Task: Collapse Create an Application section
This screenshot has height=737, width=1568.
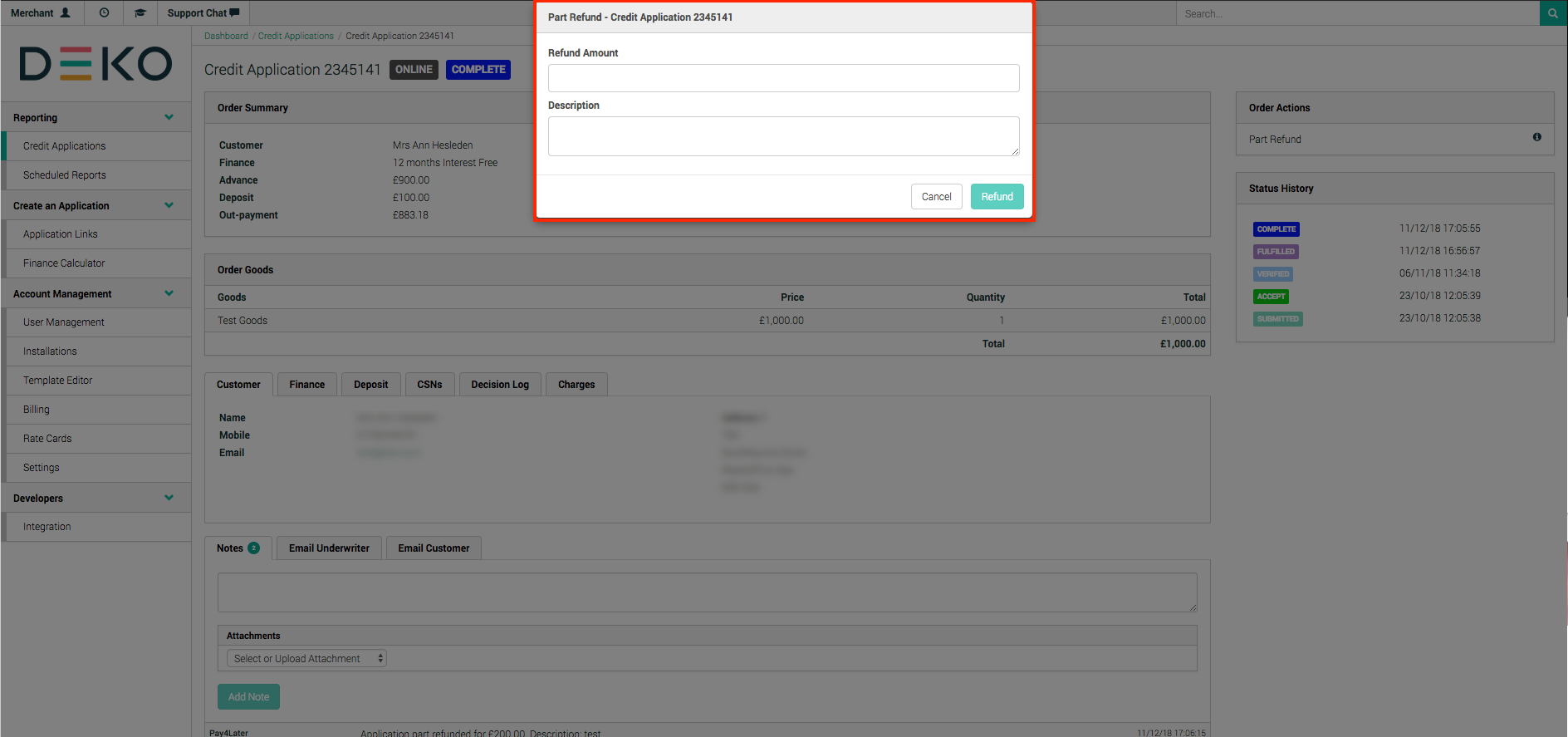Action: [x=169, y=205]
